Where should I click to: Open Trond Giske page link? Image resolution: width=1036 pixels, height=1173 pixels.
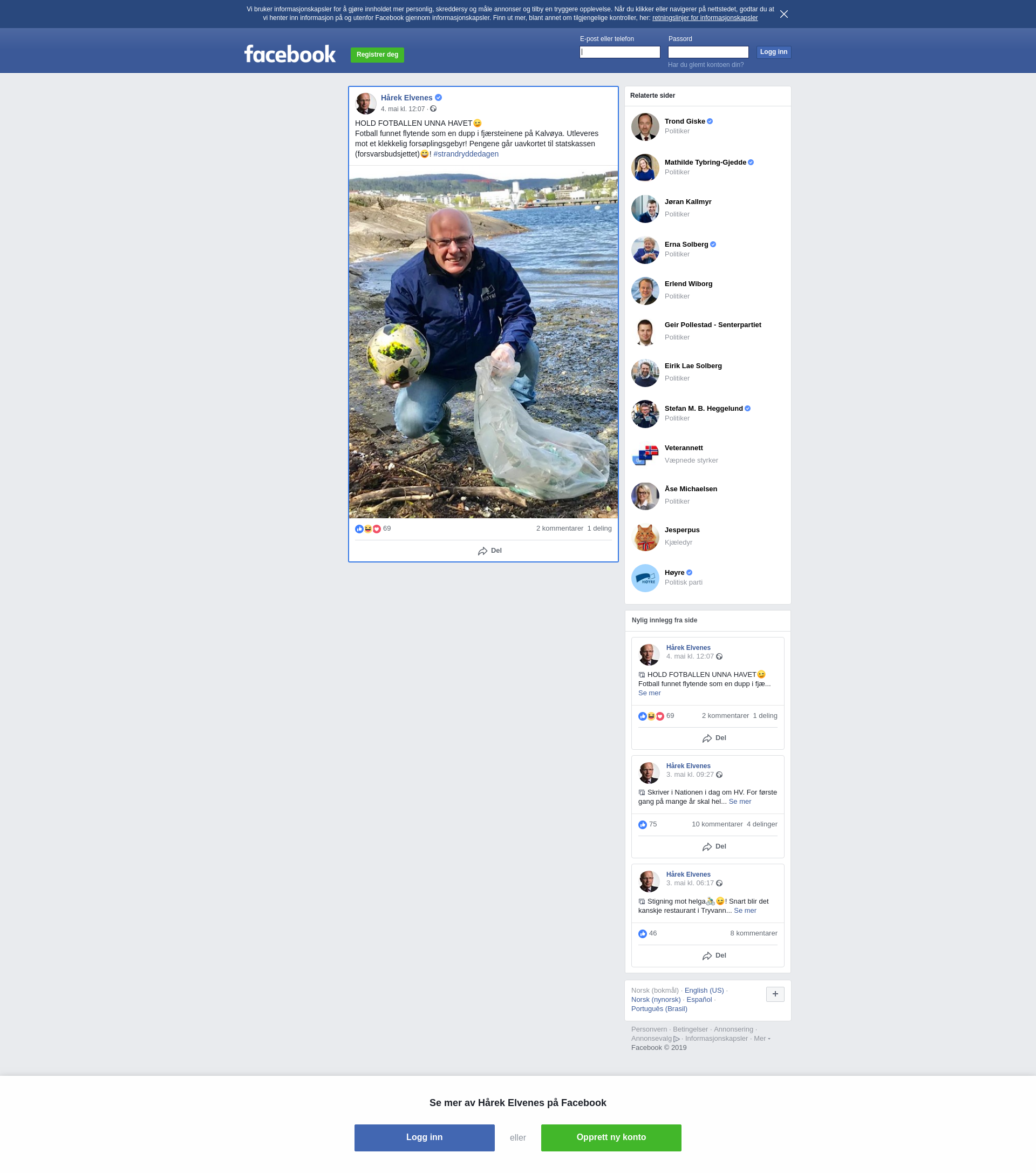684,121
